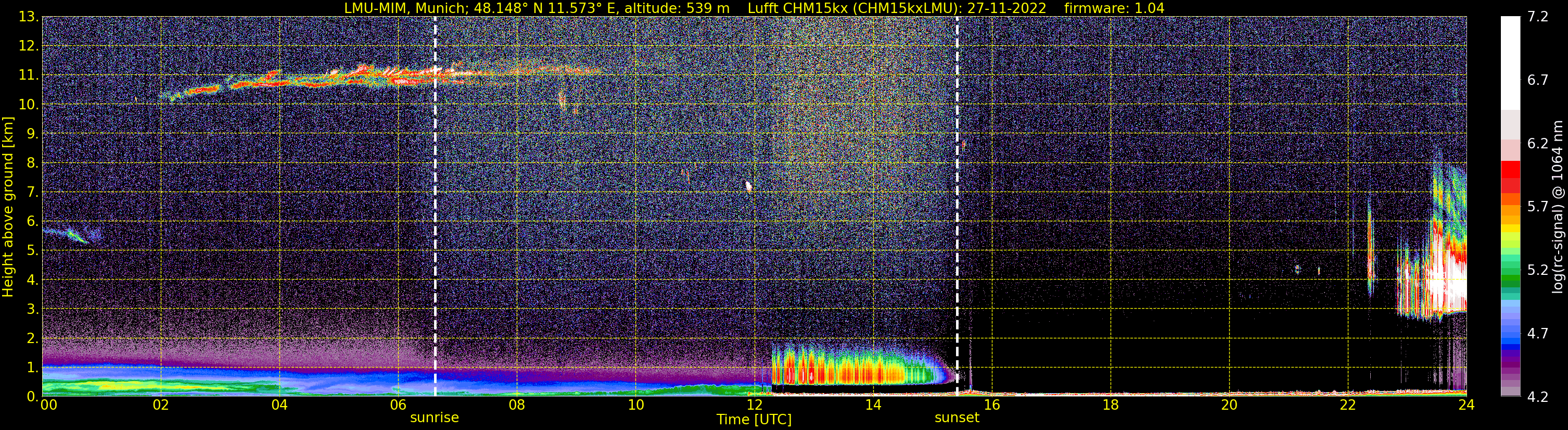Click the height axis tick '5.'
1568x430 pixels.
tap(32, 251)
